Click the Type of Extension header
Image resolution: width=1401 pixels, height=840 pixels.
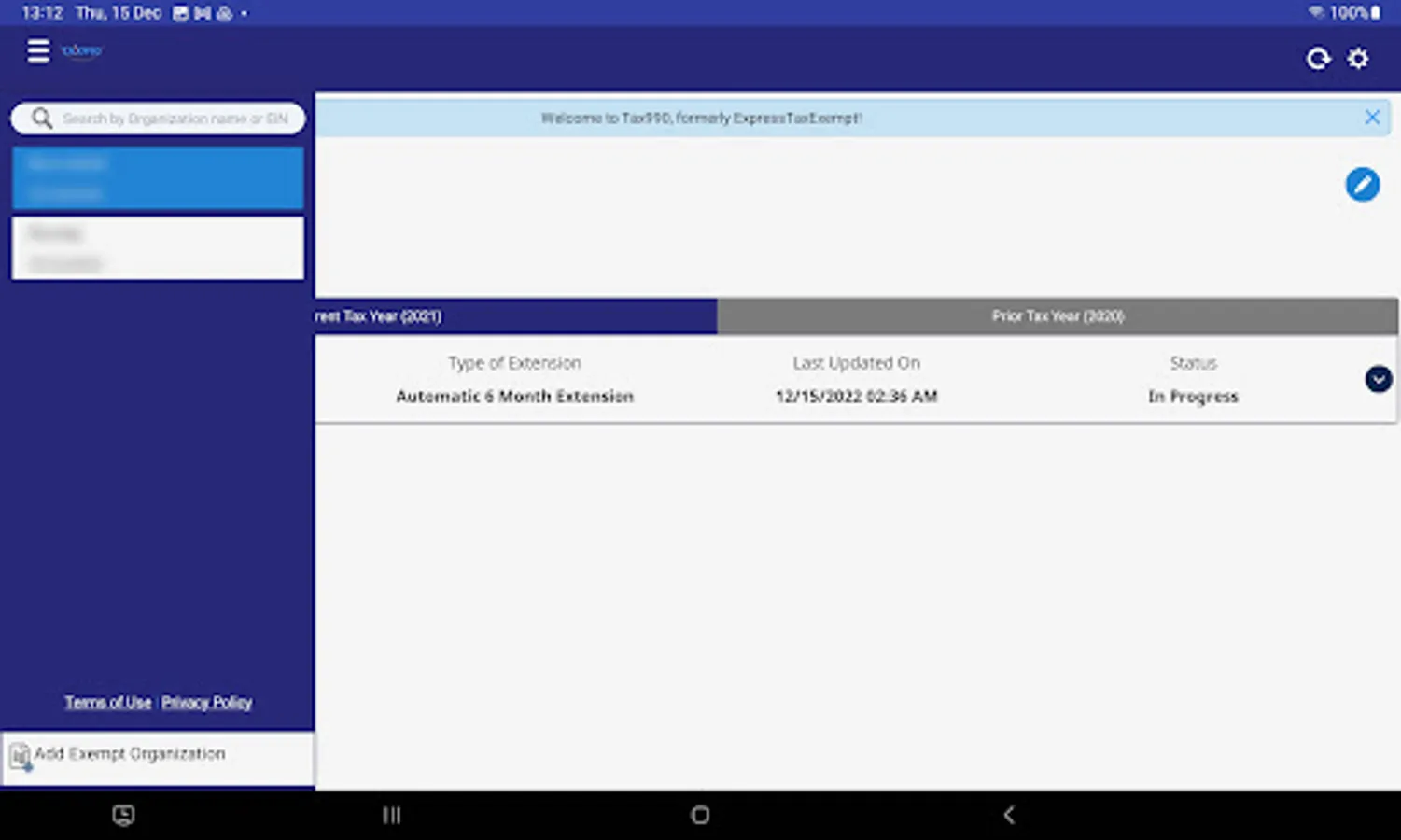point(514,363)
